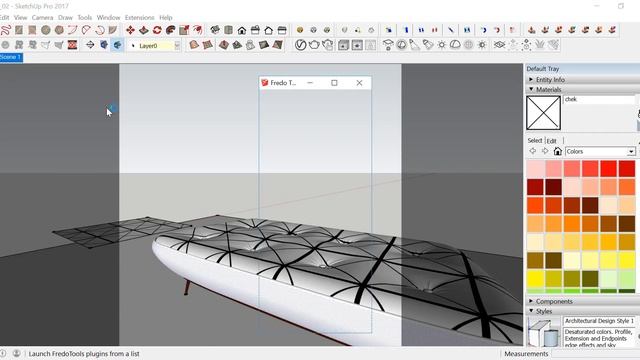Select Sandbox From Contours tool
The image size is (640, 360).
tap(194, 45)
